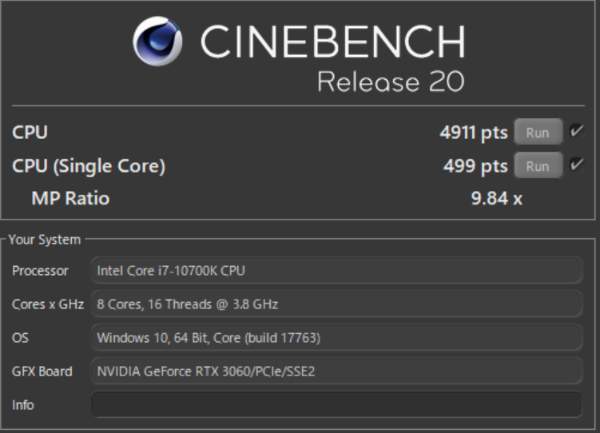Click the Cores x GHz value field
Image resolution: width=600 pixels, height=433 pixels.
[x=337, y=304]
